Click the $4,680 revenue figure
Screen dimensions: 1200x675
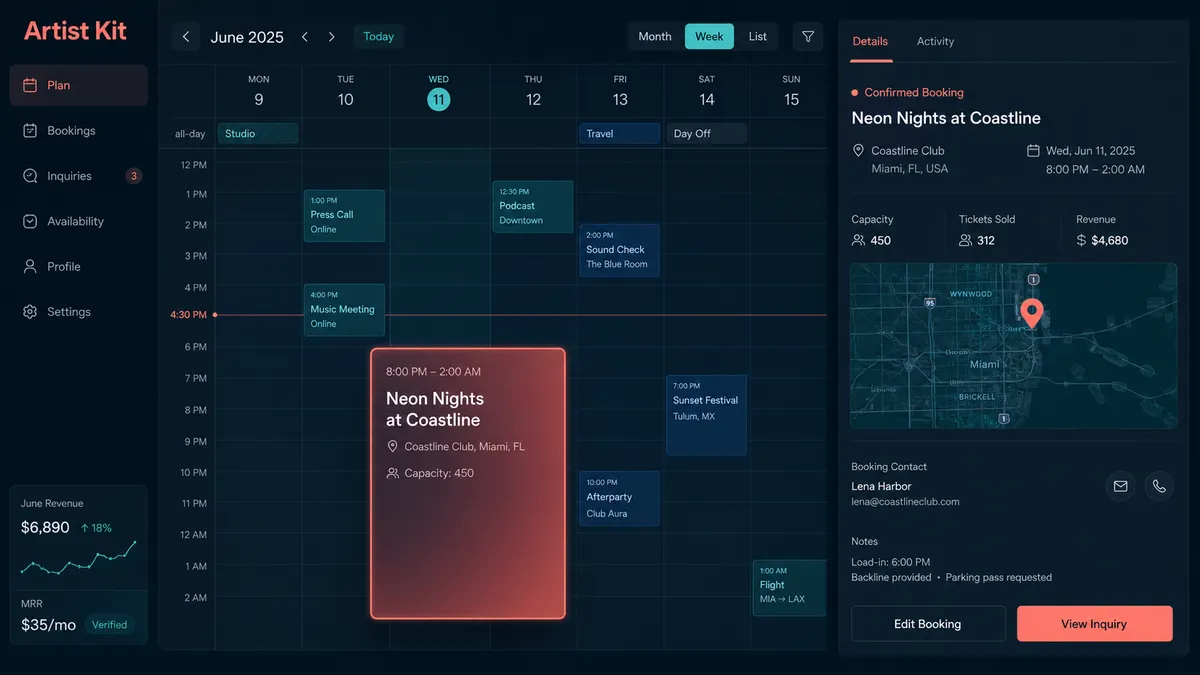[x=1109, y=240]
